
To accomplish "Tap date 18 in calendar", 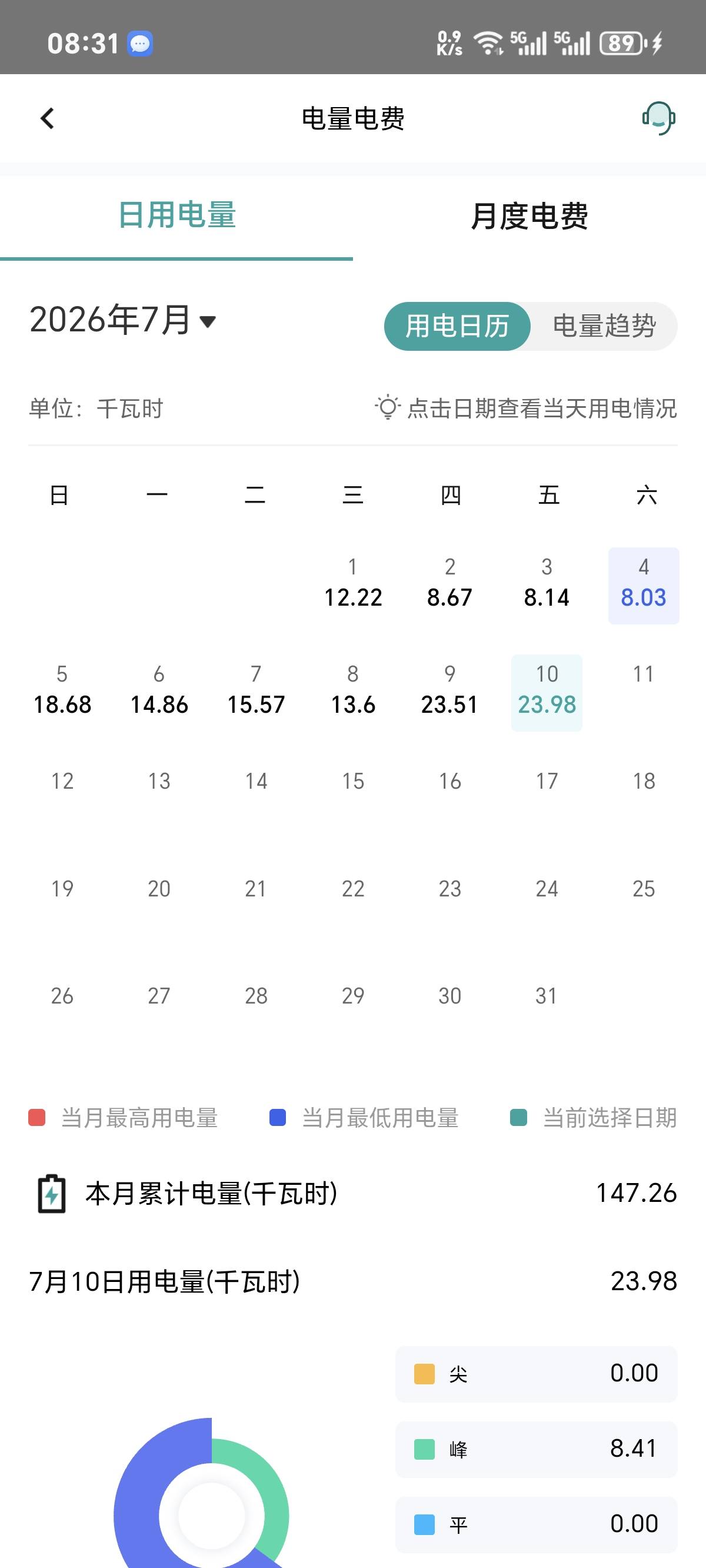I will coord(644,782).
